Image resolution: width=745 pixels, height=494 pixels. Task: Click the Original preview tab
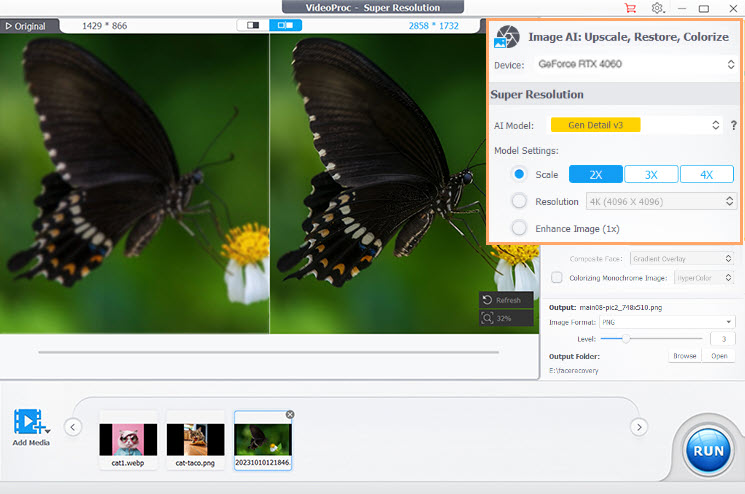tap(29, 26)
